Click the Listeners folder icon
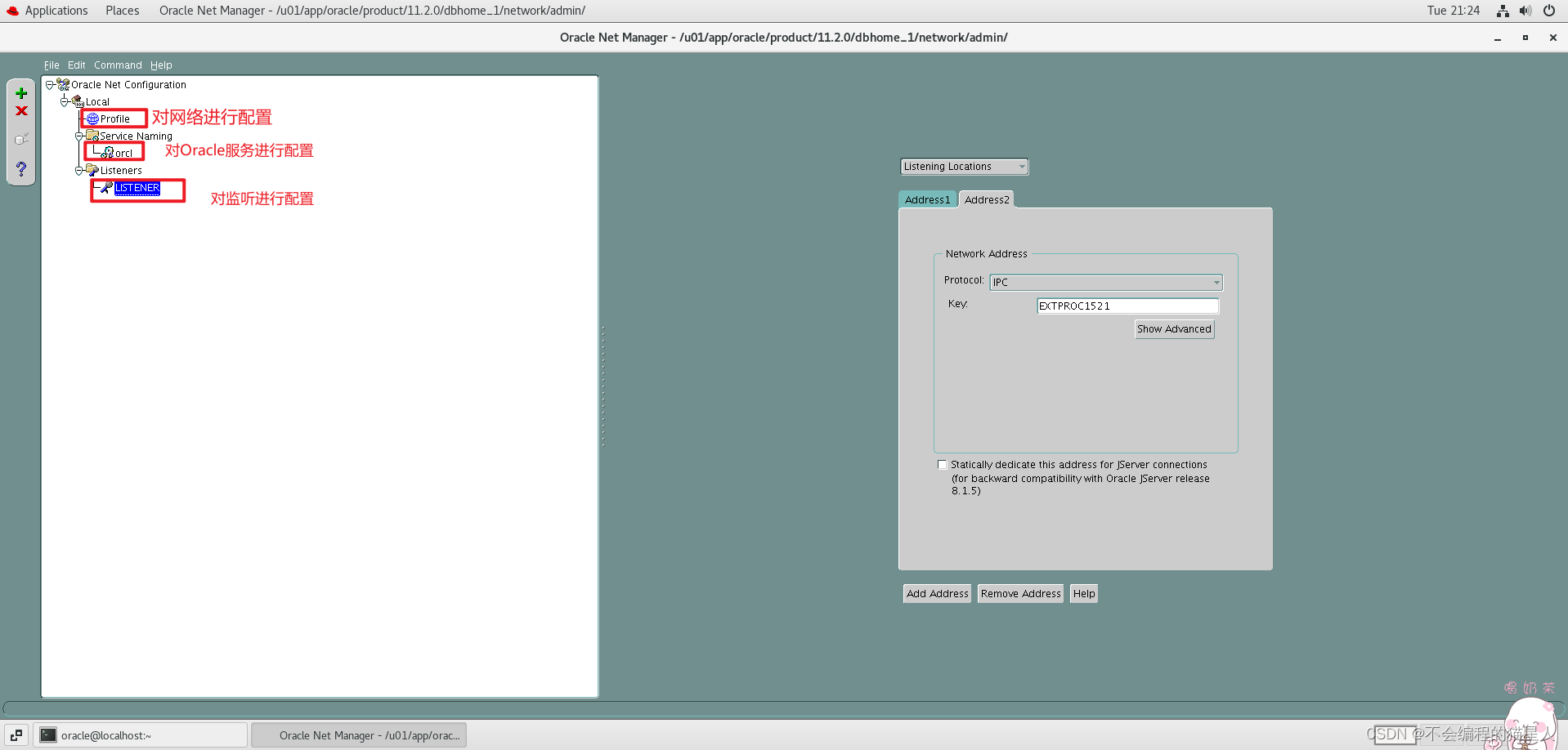Screen dimensions: 1568x750 (x=92, y=170)
